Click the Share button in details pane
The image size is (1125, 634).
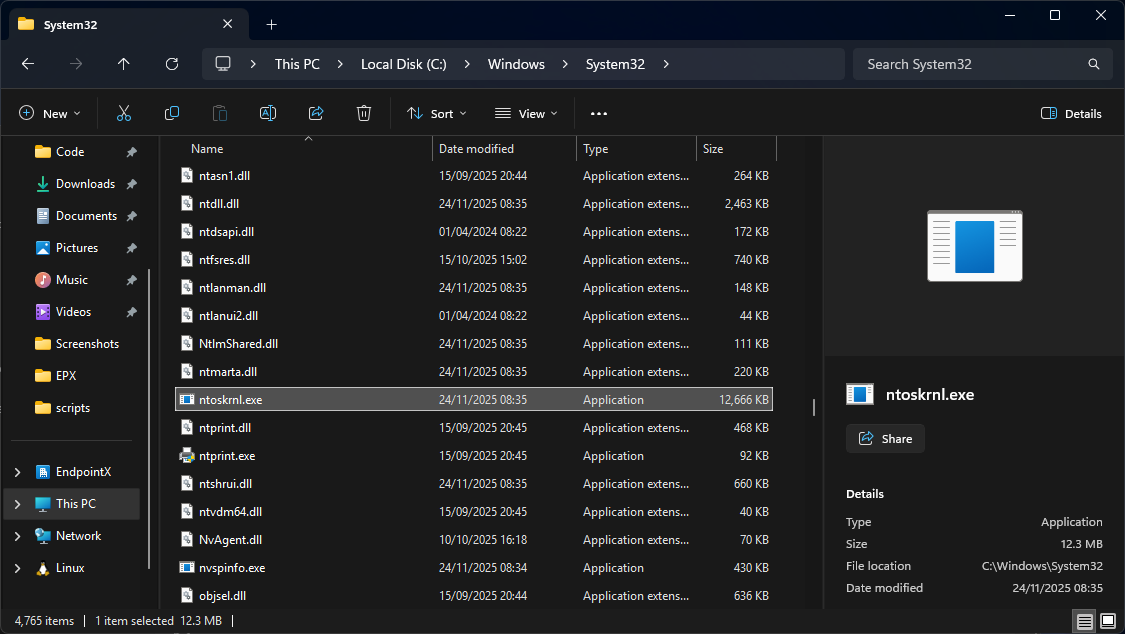coord(885,438)
